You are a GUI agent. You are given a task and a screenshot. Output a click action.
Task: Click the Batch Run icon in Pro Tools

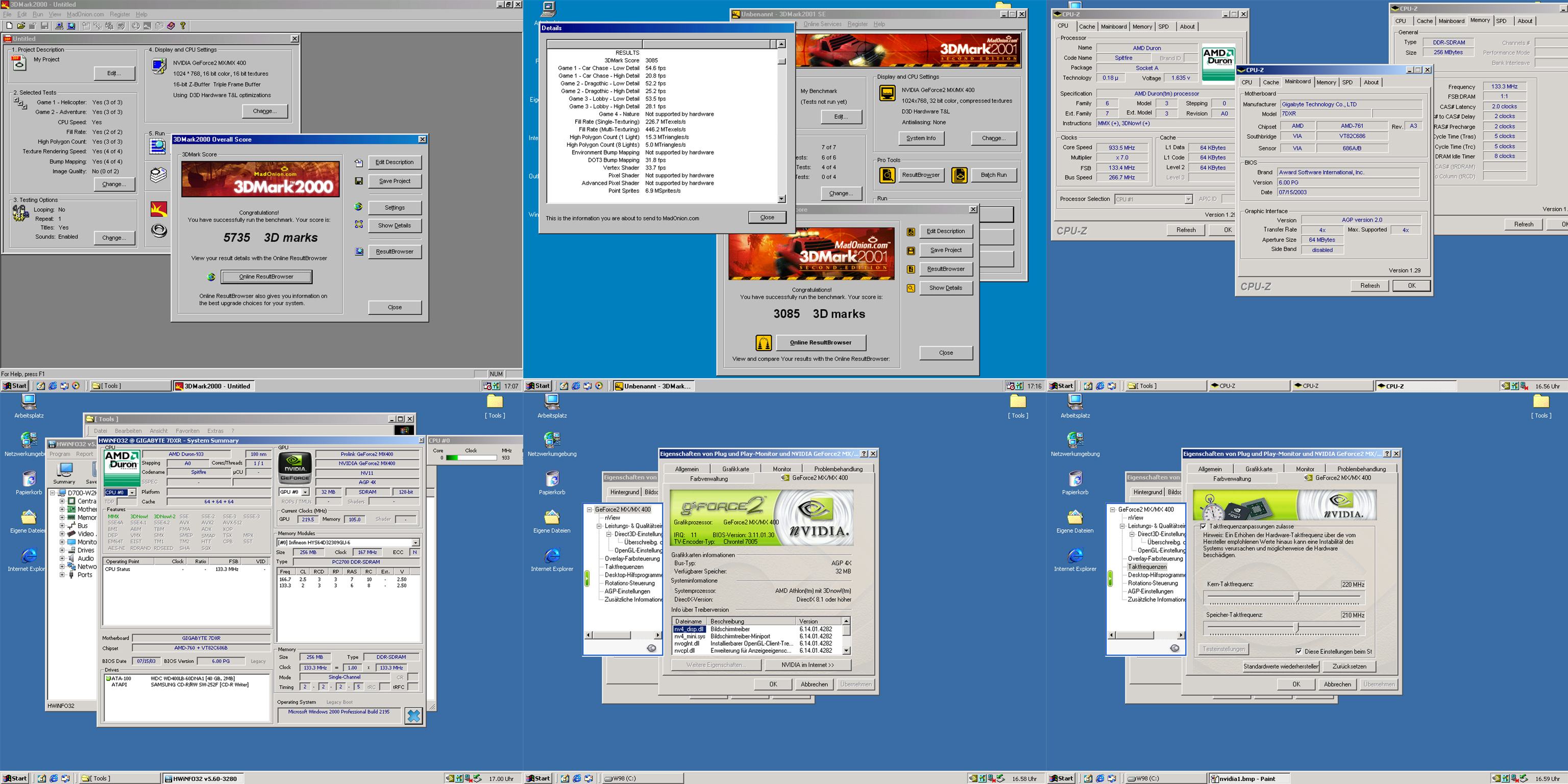click(959, 175)
